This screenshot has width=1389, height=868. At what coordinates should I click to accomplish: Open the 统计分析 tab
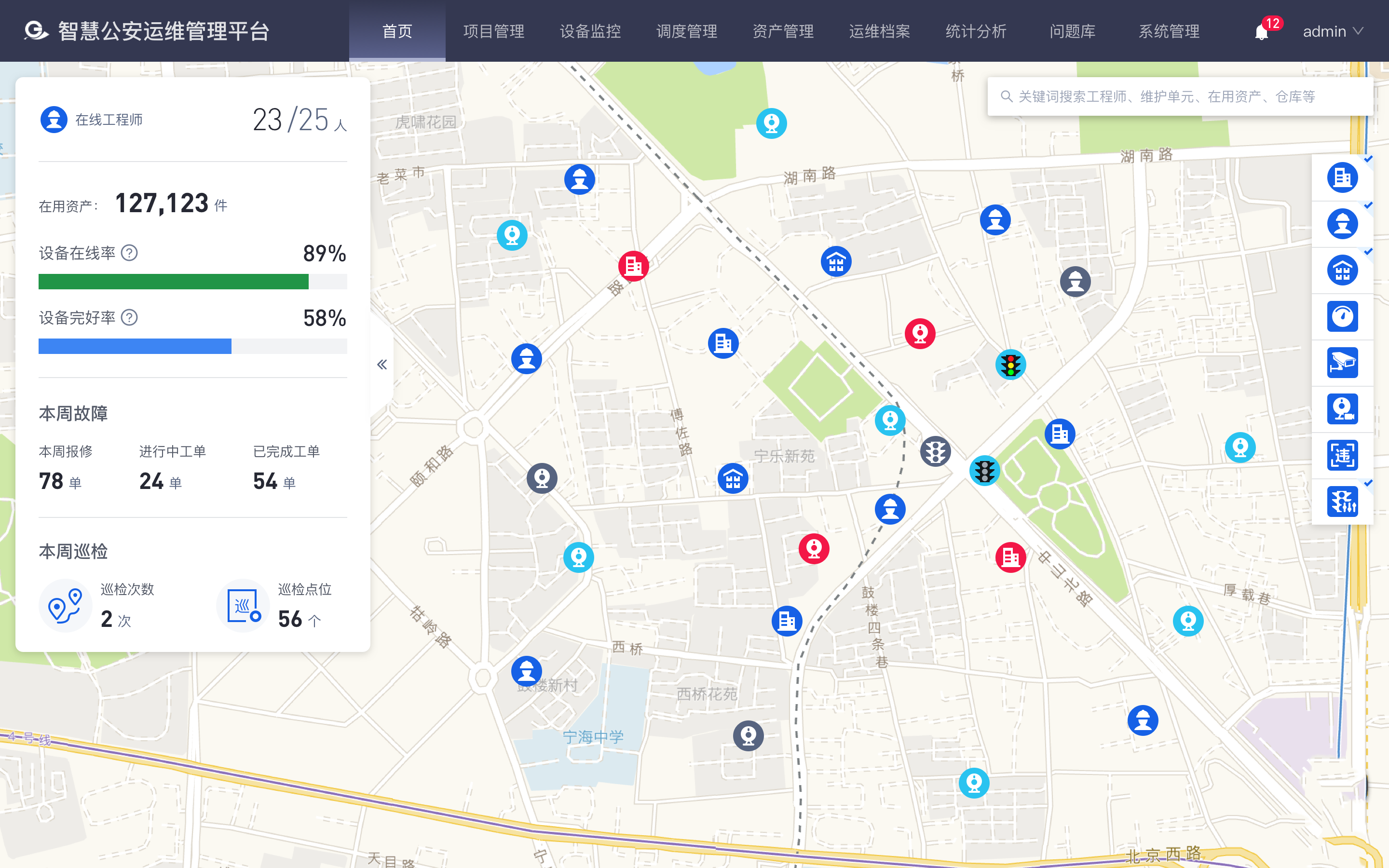976,31
